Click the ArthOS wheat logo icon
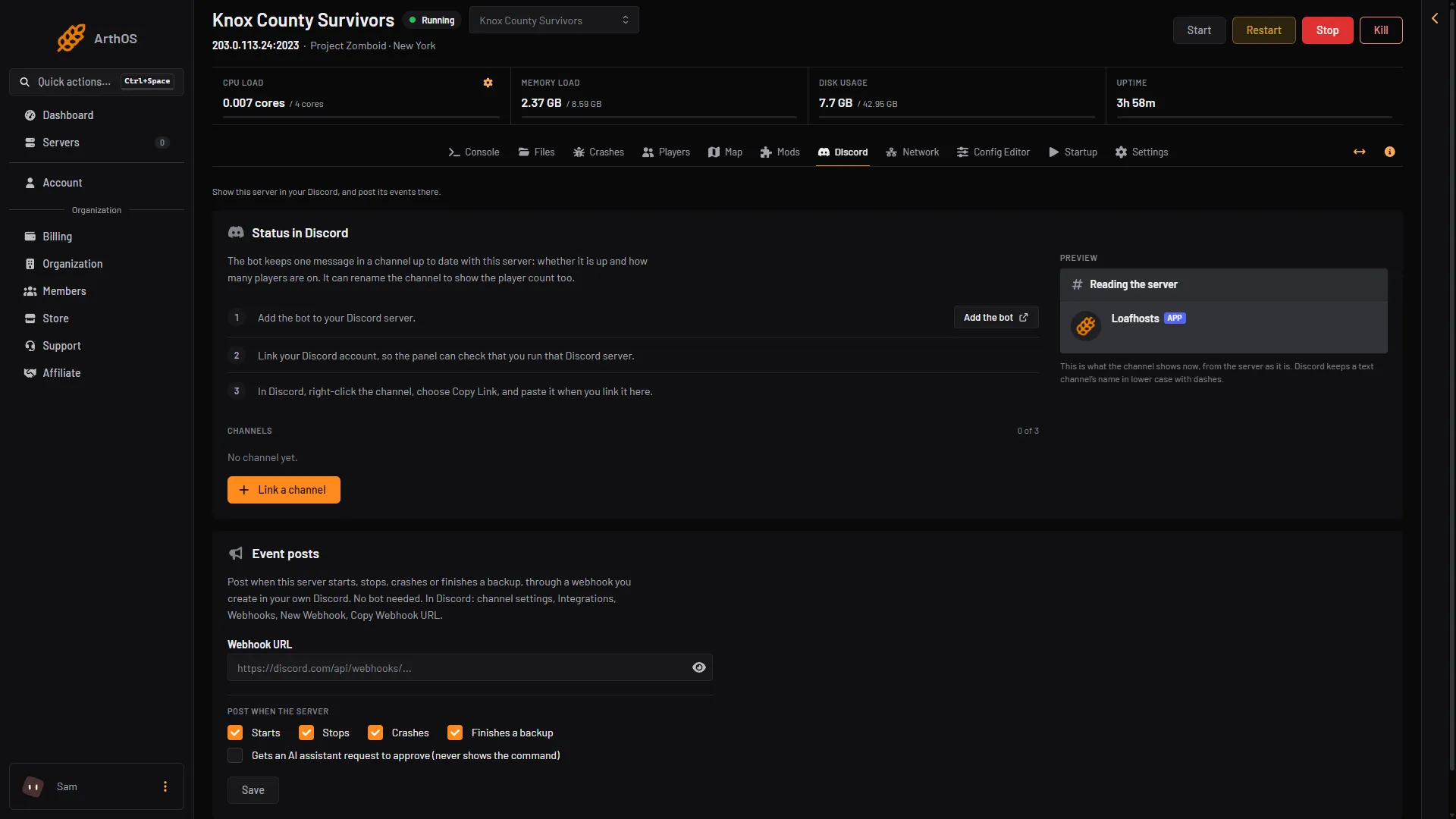 pos(71,38)
